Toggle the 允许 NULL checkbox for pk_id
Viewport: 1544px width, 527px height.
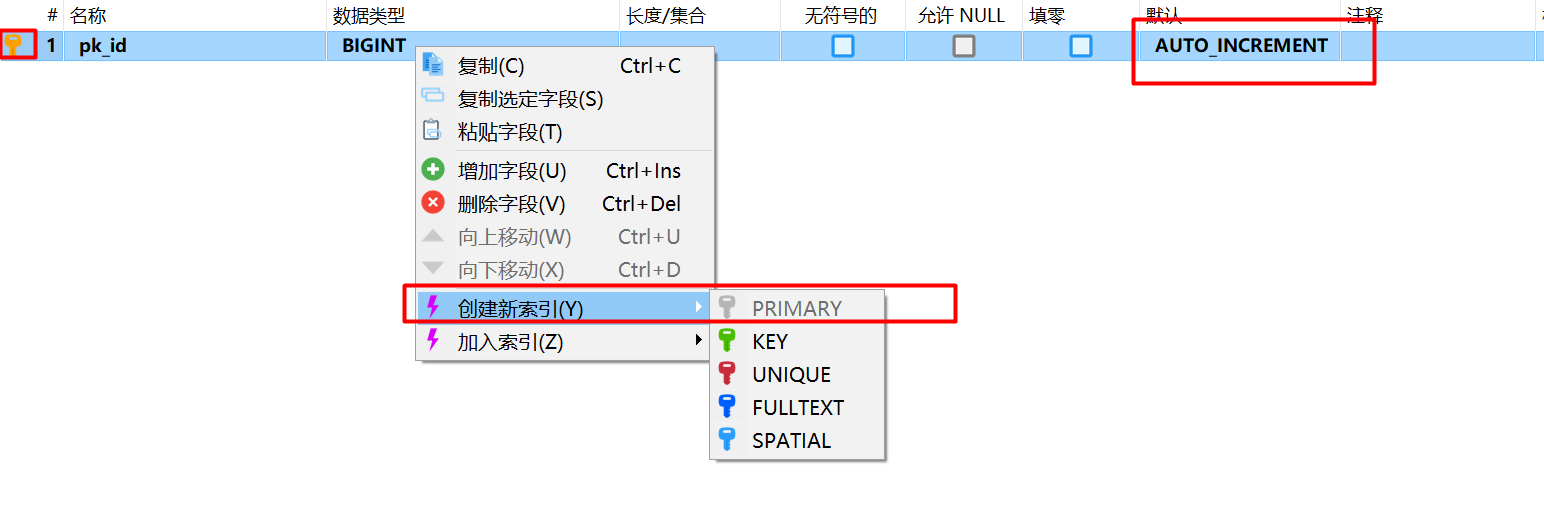coord(963,46)
